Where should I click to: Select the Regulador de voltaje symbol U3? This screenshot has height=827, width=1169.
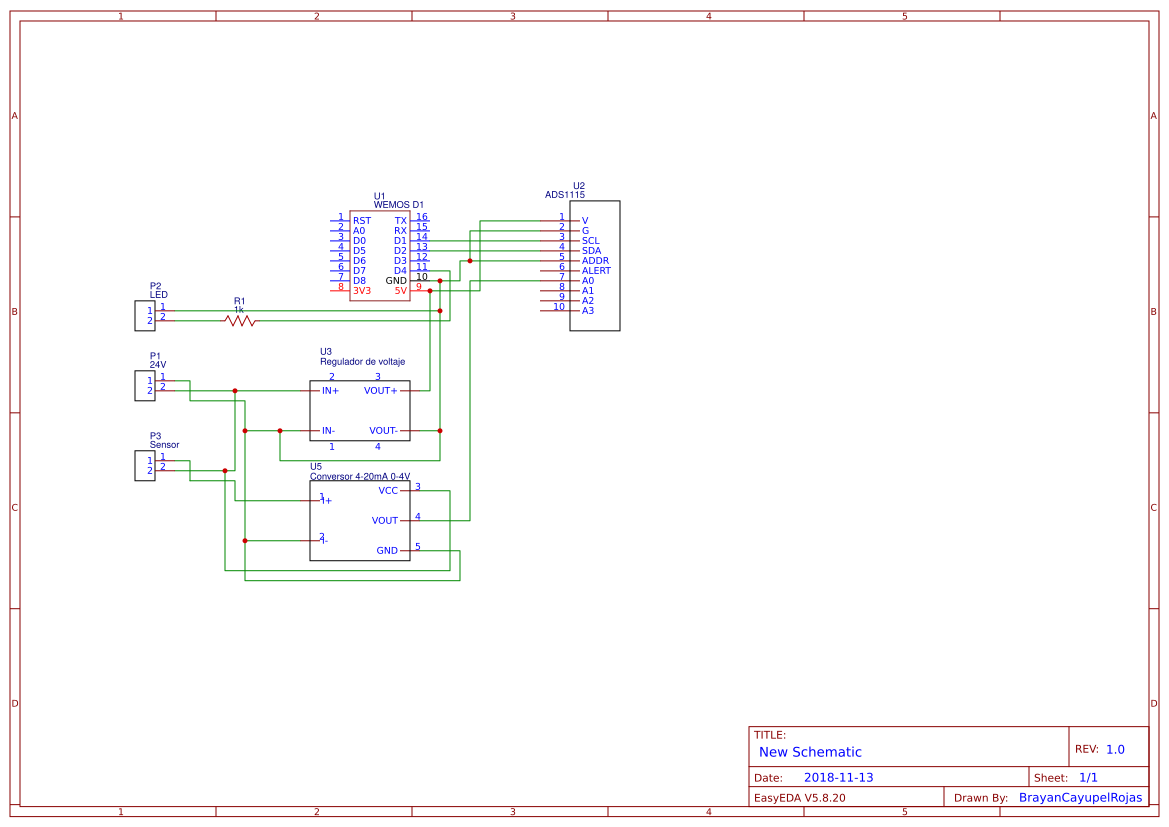360,408
